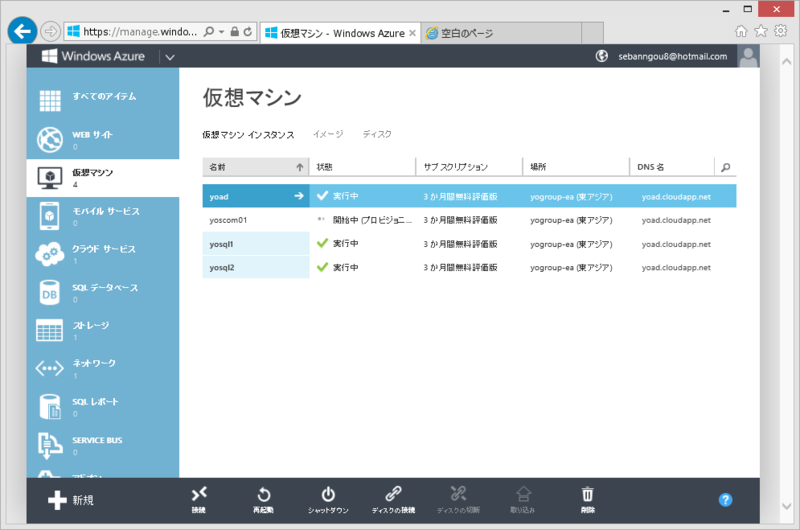The height and width of the screenshot is (530, 800).
Task: Click the account email sebanngou8@hotmail.com
Action: [x=672, y=57]
